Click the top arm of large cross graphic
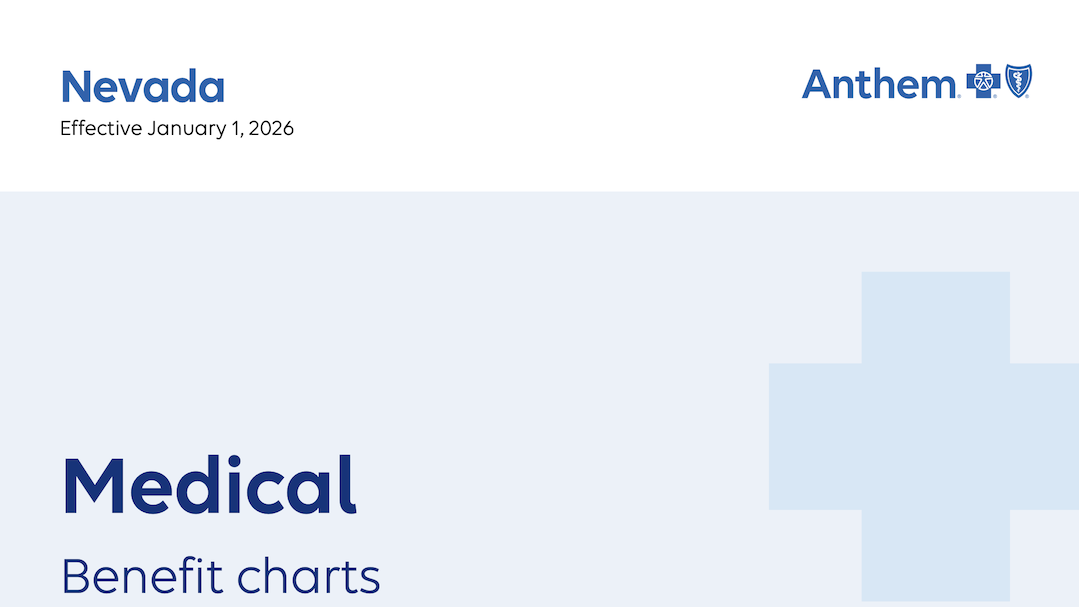This screenshot has width=1079, height=607. click(x=935, y=317)
